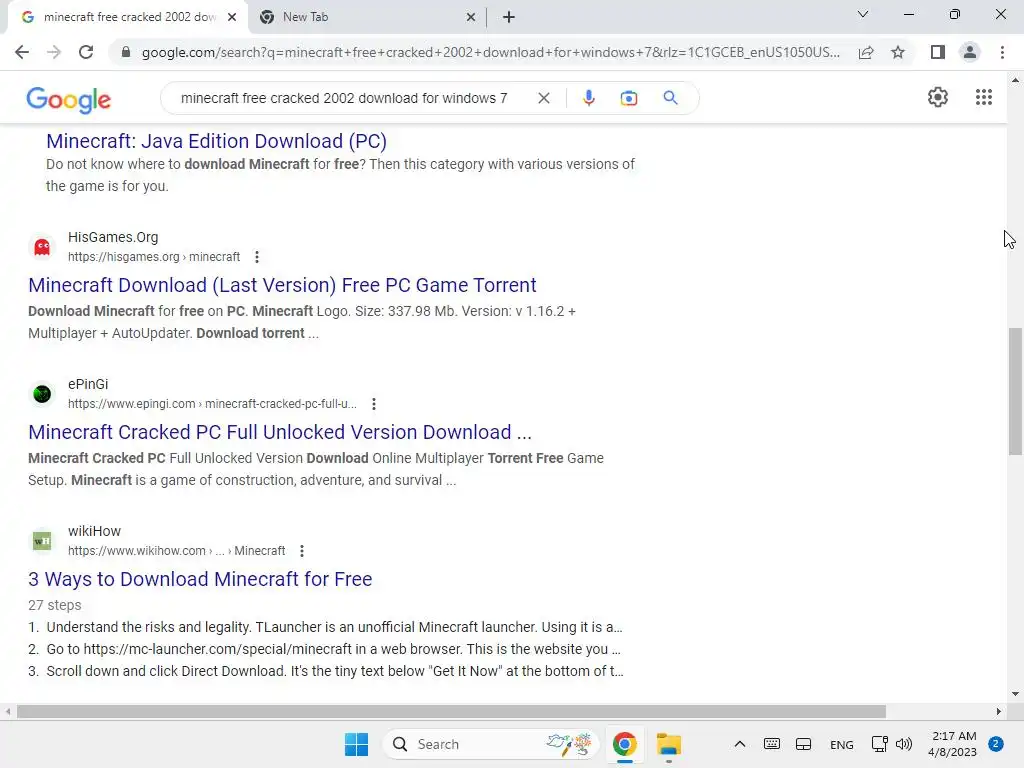Click the horizontal scrollbar right arrow
This screenshot has height=768, width=1024.
(999, 711)
